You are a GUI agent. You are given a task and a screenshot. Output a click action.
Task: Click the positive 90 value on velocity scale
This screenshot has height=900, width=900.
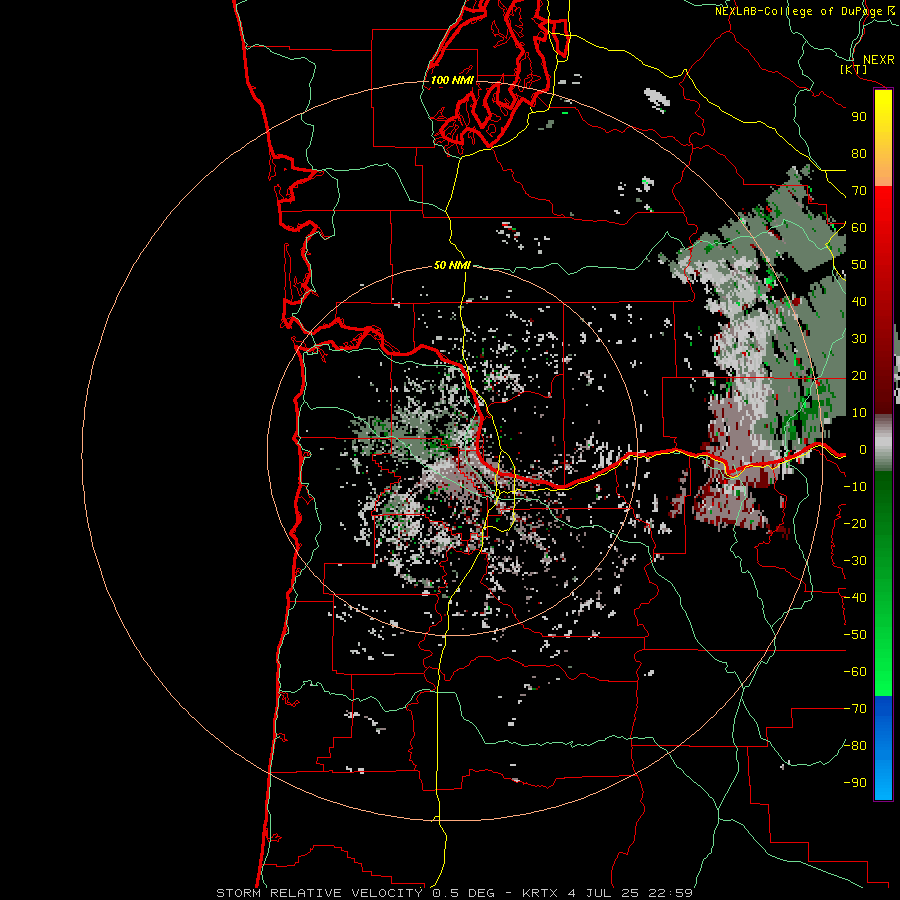(x=859, y=117)
